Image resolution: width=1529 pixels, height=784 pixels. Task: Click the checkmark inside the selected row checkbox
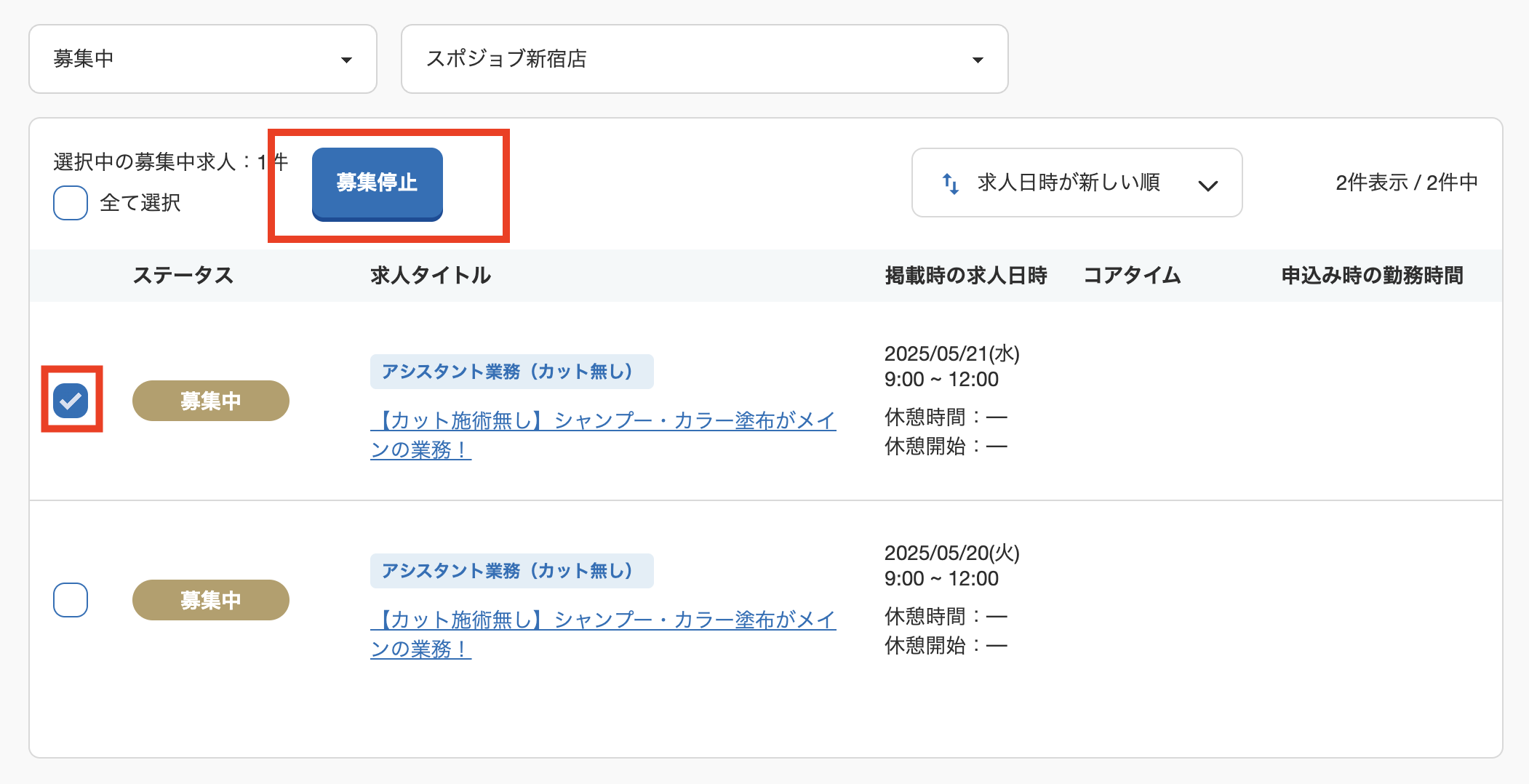[71, 399]
